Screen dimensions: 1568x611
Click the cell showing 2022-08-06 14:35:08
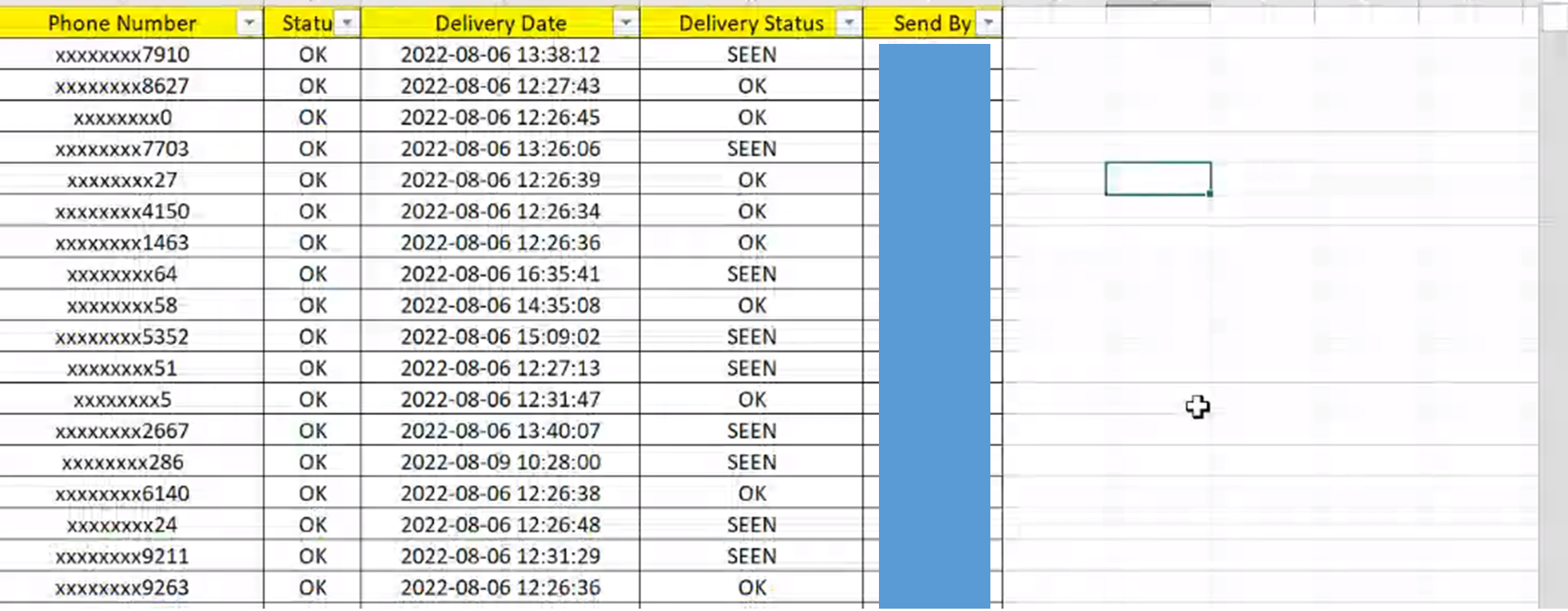[501, 306]
